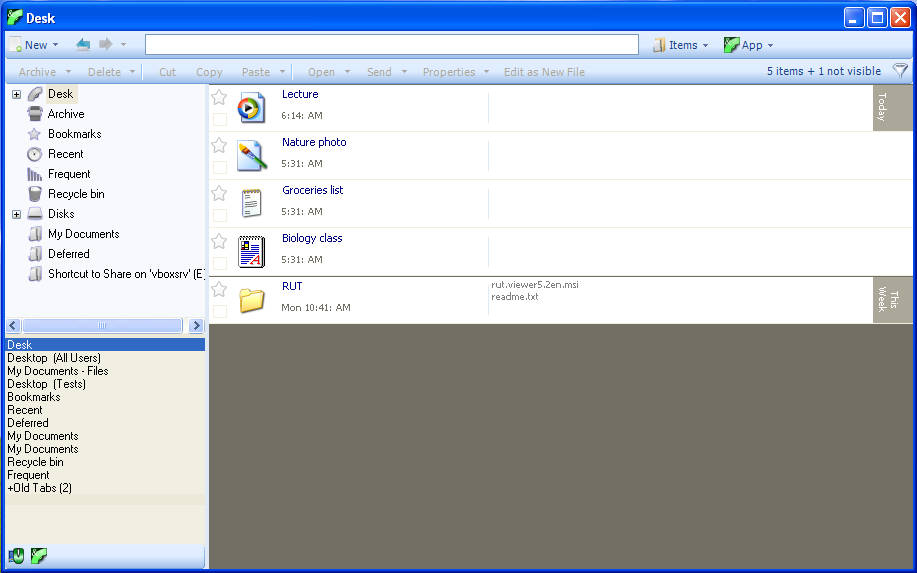The image size is (917, 573).
Task: Click the filter funnel icon
Action: point(901,71)
